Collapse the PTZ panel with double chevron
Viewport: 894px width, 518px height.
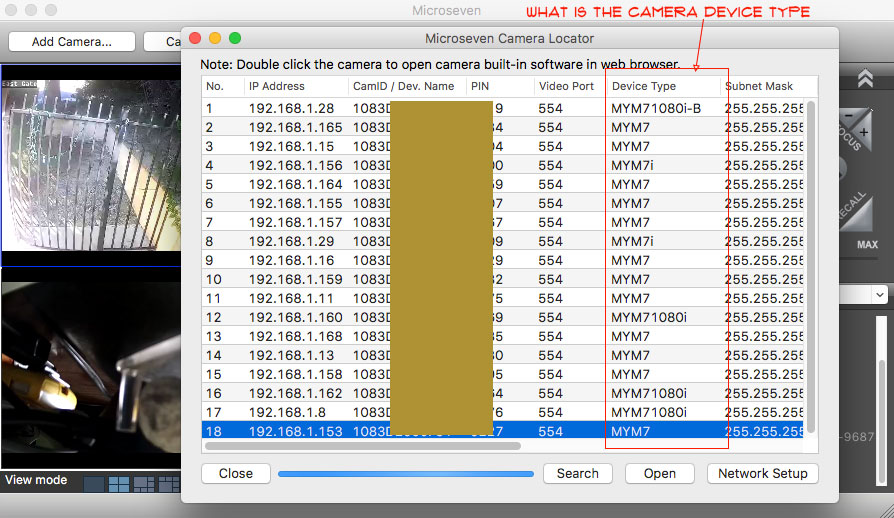pyautogui.click(x=865, y=78)
